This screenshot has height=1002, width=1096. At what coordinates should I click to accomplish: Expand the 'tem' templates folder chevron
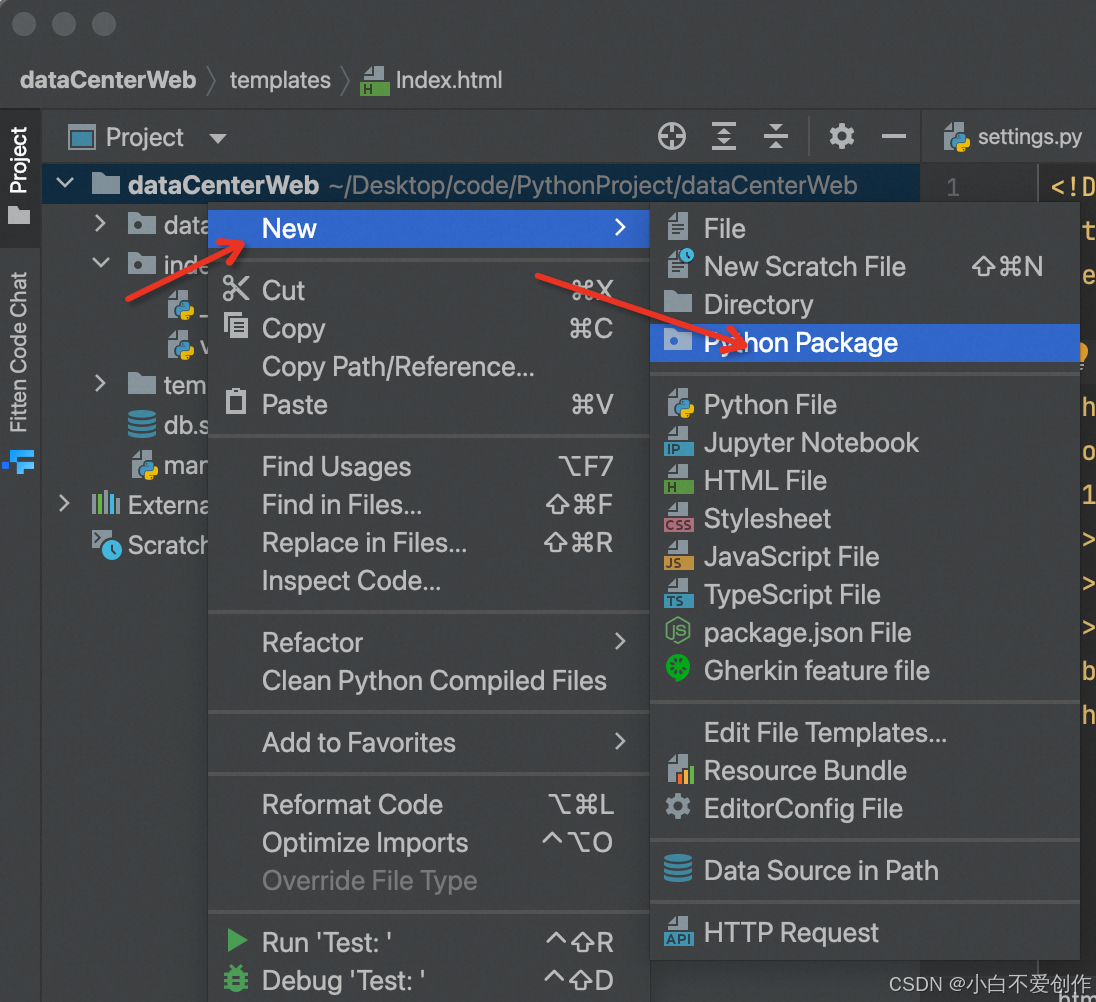pos(100,384)
